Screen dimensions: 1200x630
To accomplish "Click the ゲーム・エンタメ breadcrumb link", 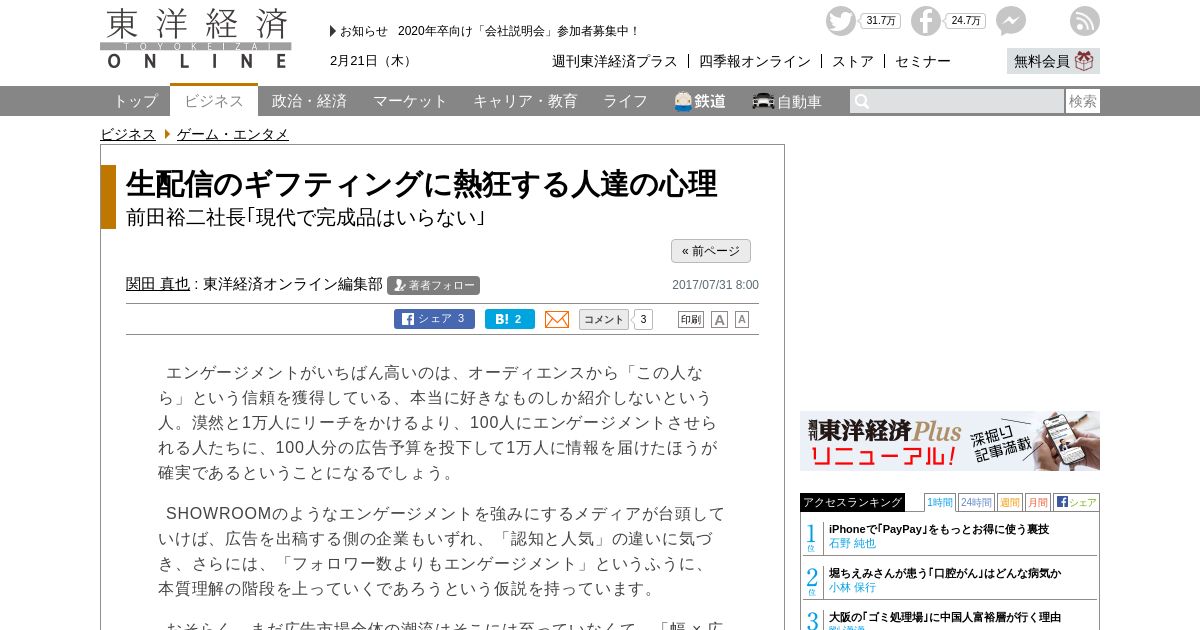I will coord(233,134).
